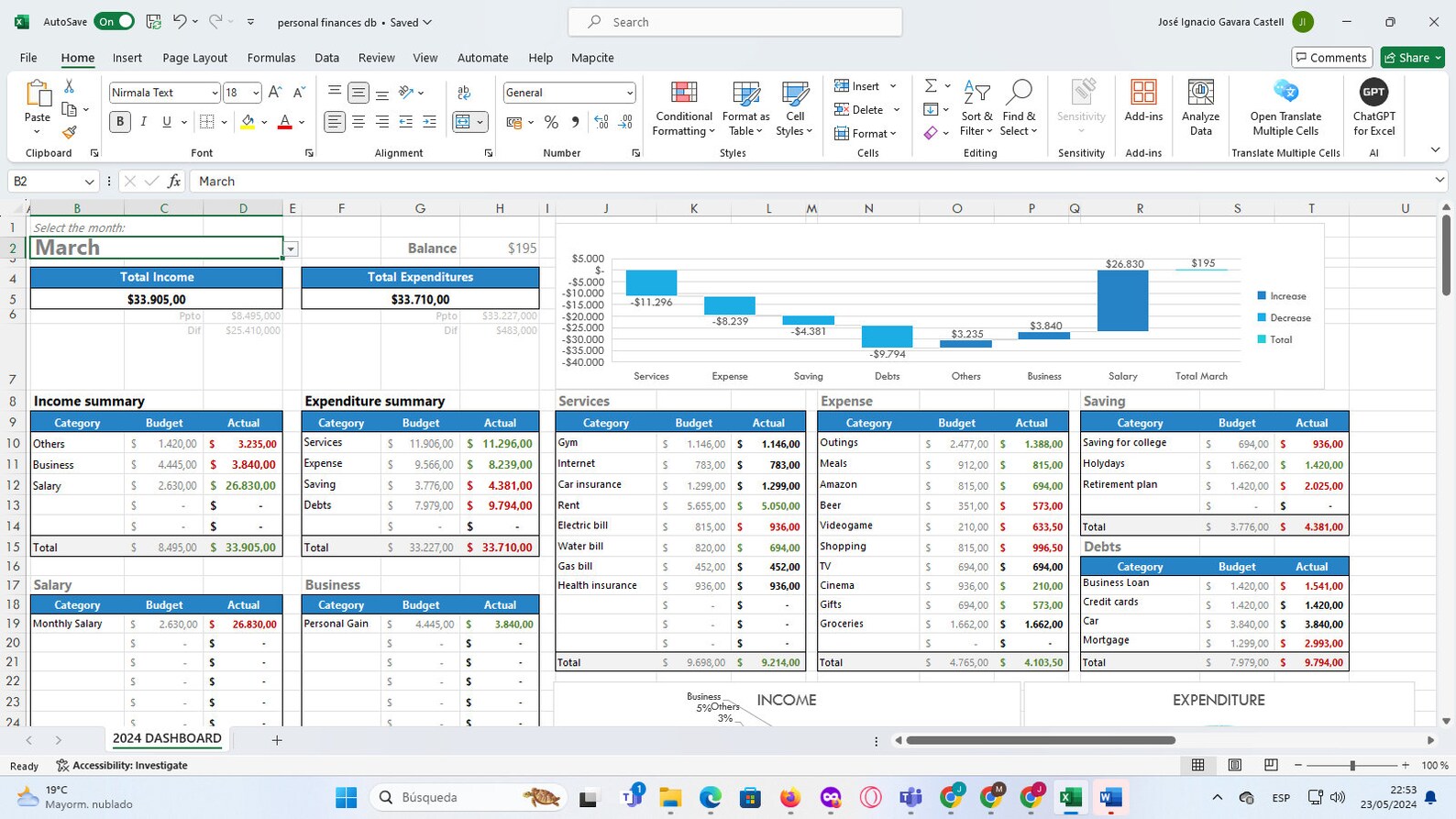
Task: Toggle Align Right for the cell
Action: coord(382,122)
